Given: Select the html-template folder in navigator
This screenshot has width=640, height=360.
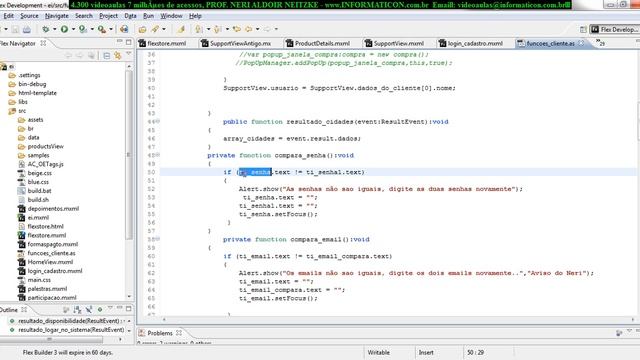Looking at the screenshot, I should 37,93.
